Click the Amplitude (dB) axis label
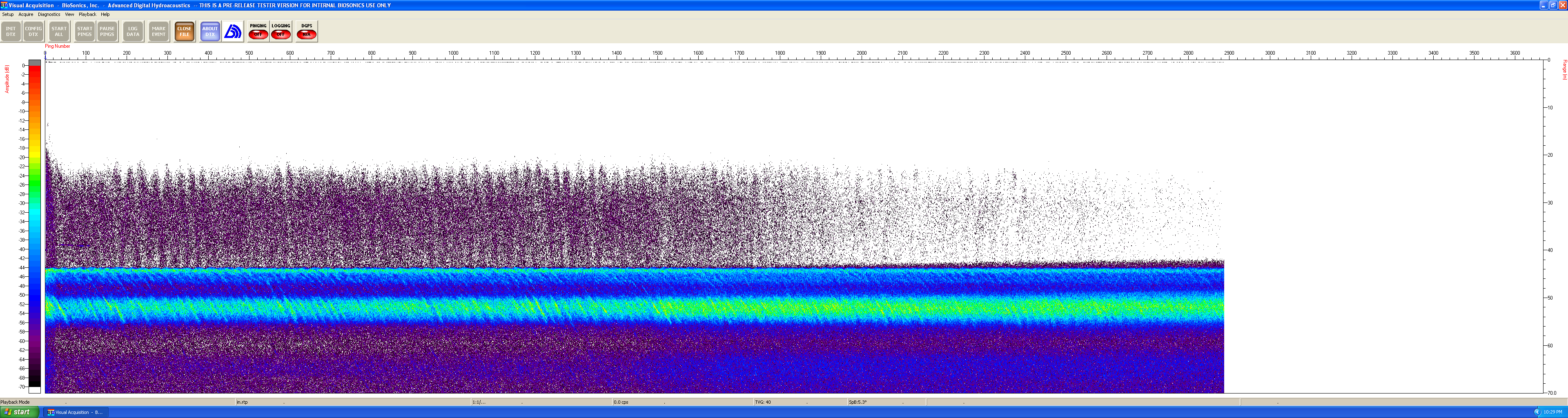The image size is (1568, 418). click(7, 79)
